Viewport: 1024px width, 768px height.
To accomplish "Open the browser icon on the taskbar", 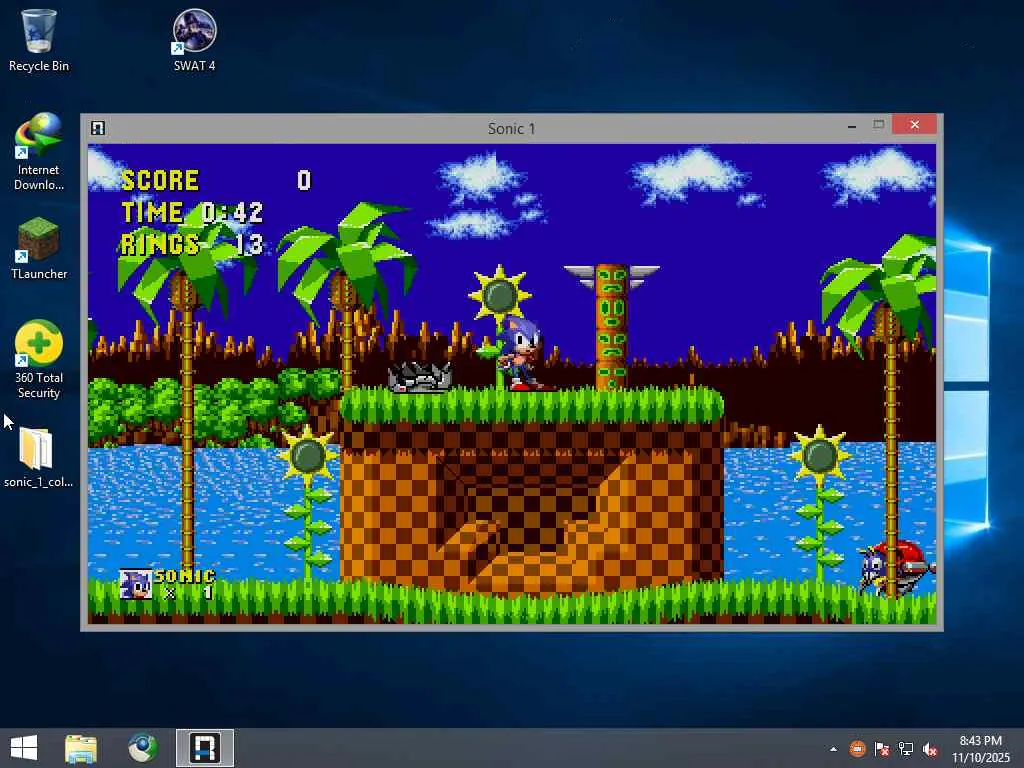I will (x=142, y=748).
